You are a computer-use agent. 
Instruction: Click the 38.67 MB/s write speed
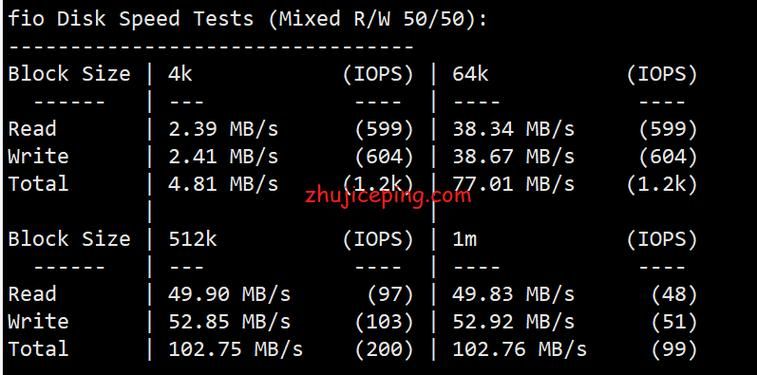click(x=514, y=157)
